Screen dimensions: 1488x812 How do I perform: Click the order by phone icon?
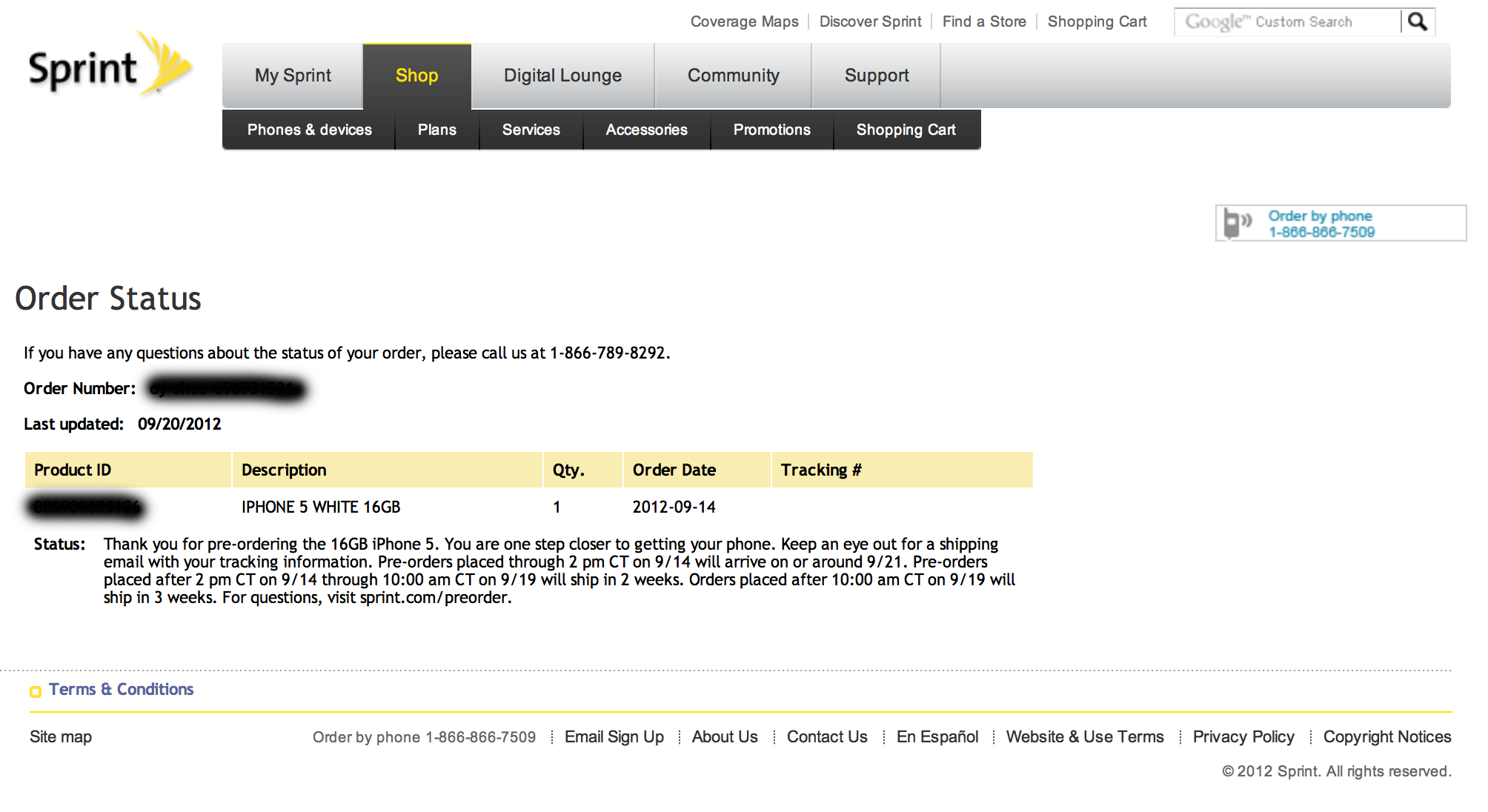[x=1237, y=223]
